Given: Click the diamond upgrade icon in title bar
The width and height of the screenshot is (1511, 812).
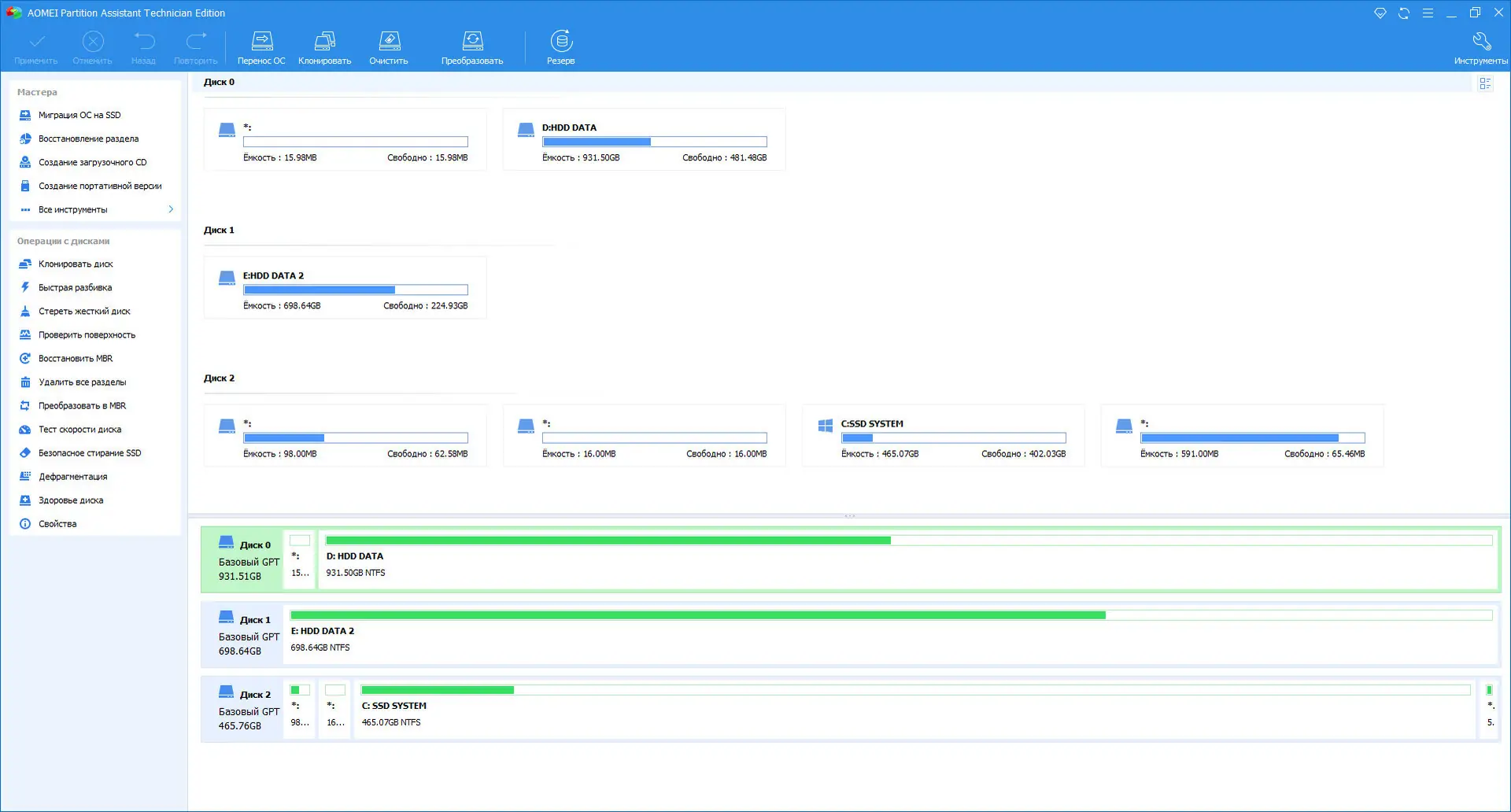Looking at the screenshot, I should [1380, 13].
